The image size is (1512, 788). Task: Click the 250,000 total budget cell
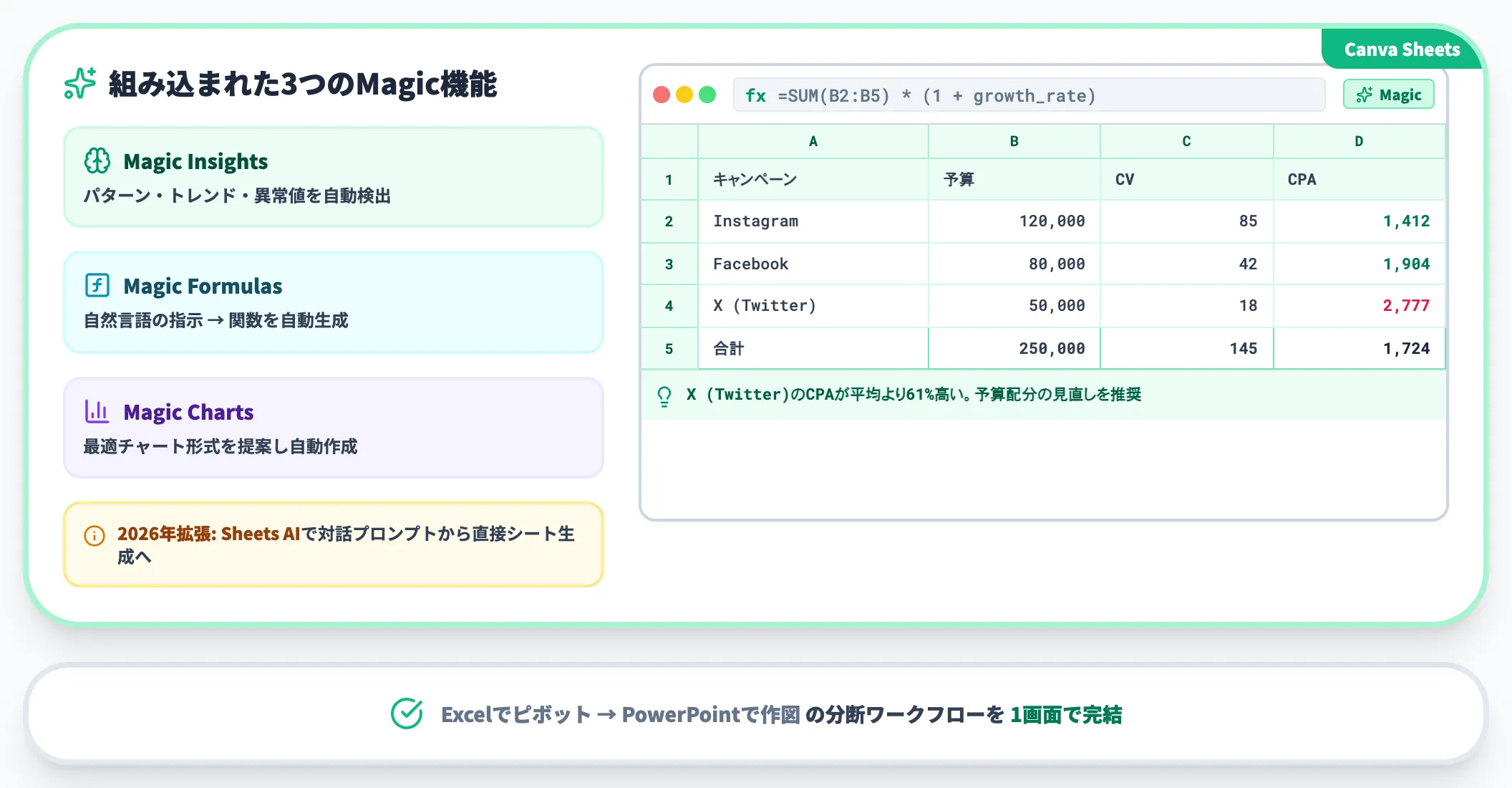pos(1014,349)
